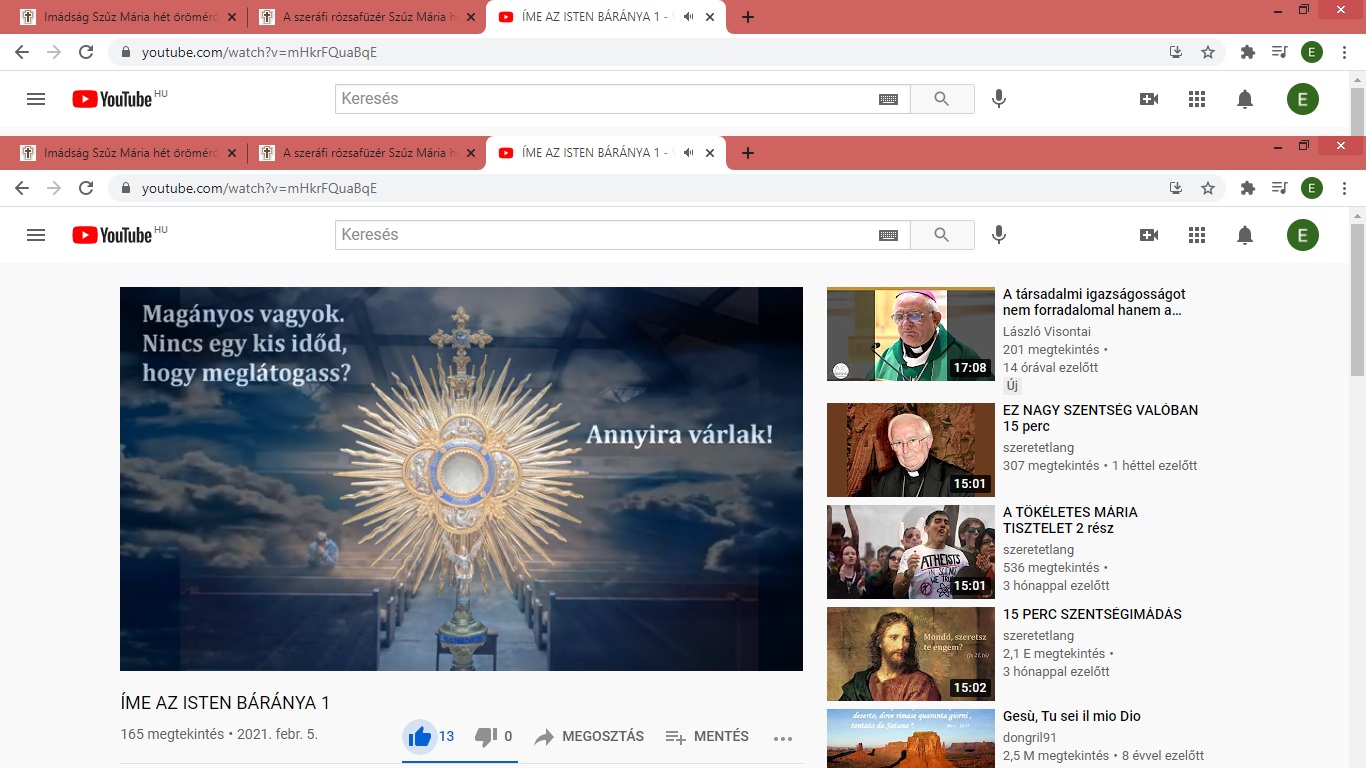
Task: Bookmark the page with the topmost star icon
Action: (1208, 52)
